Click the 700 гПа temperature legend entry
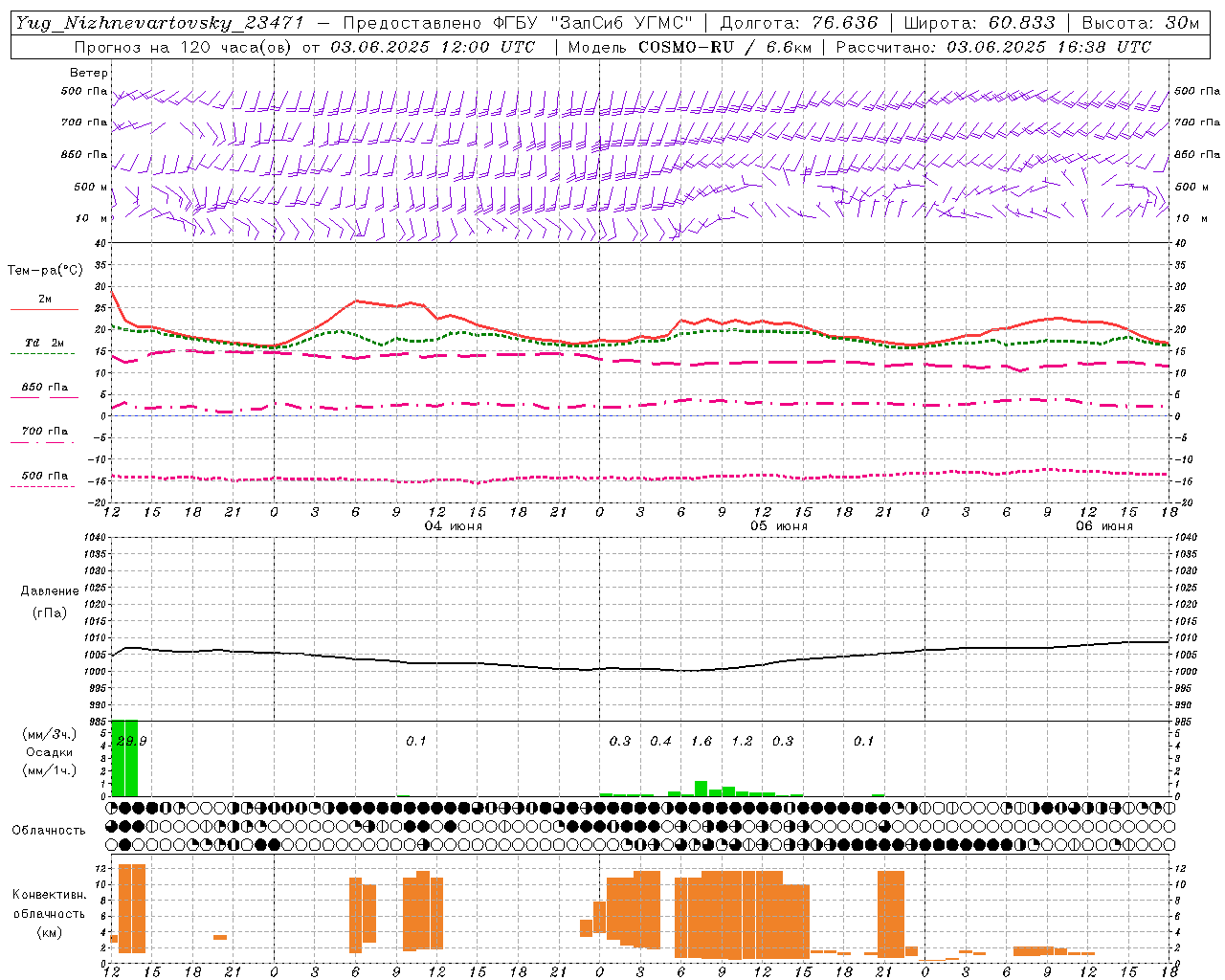 point(45,431)
